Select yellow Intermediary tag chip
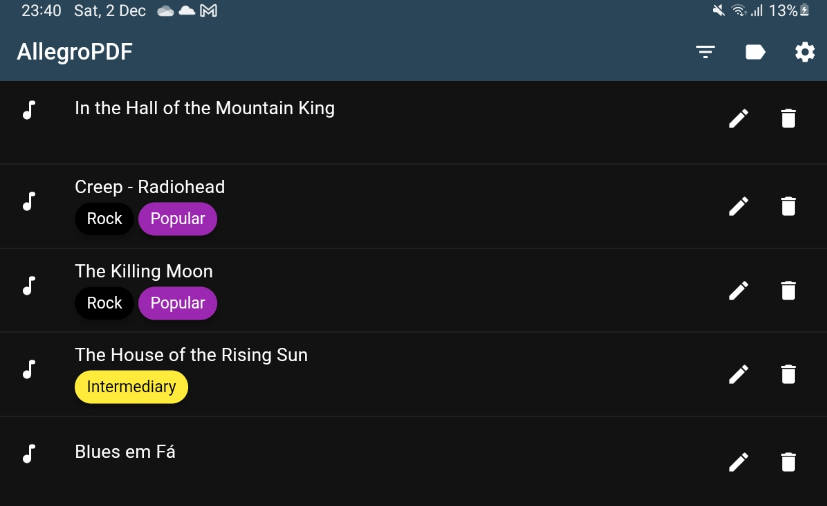This screenshot has height=506, width=827. pyautogui.click(x=131, y=387)
